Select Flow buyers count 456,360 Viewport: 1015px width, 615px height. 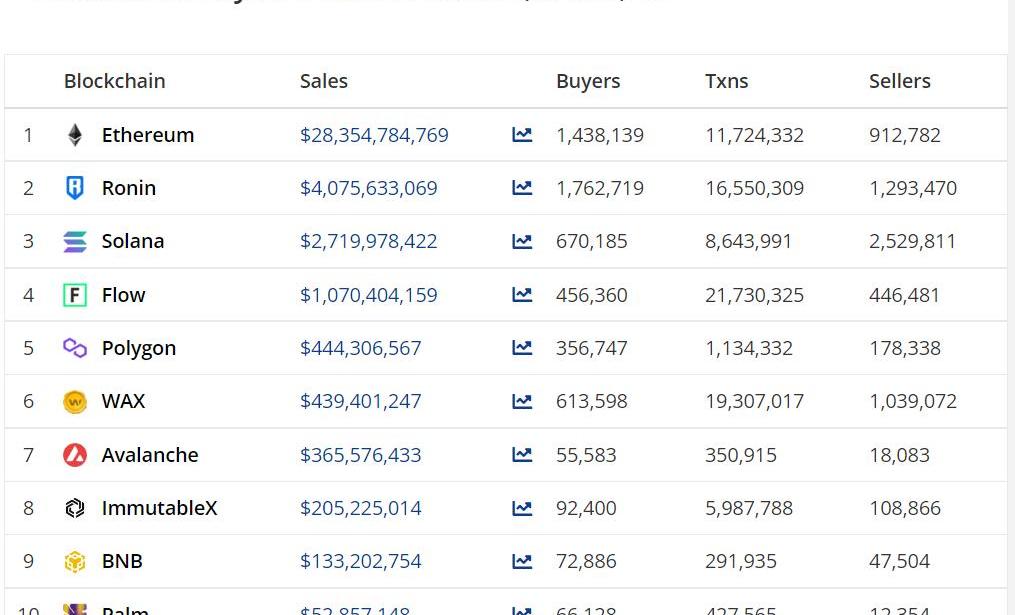592,295
